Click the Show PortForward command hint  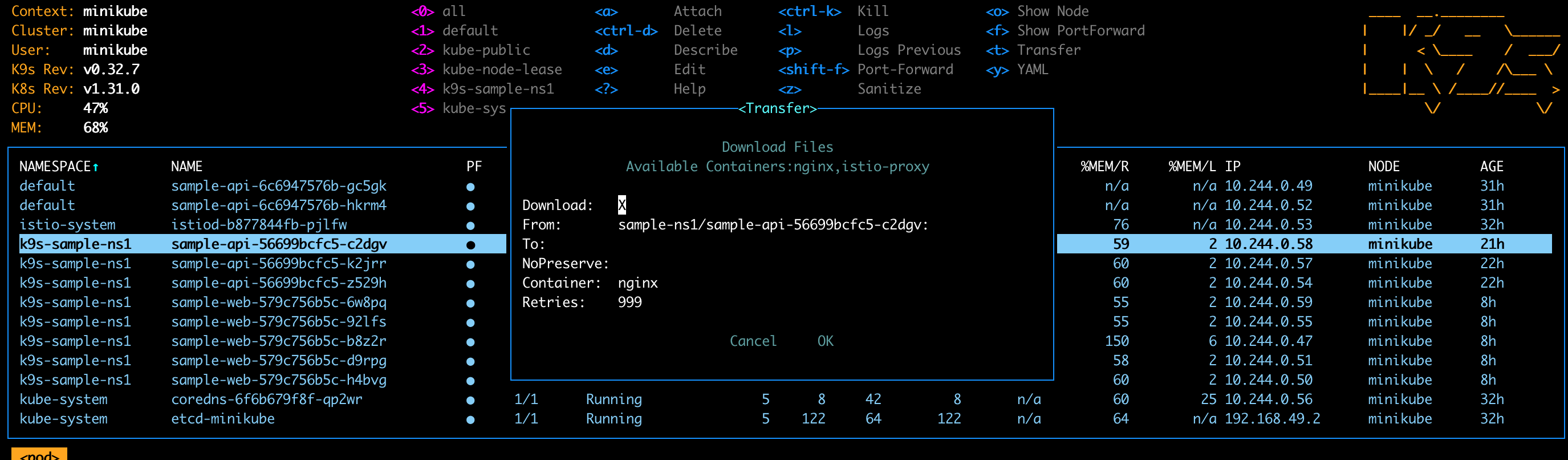point(1080,30)
